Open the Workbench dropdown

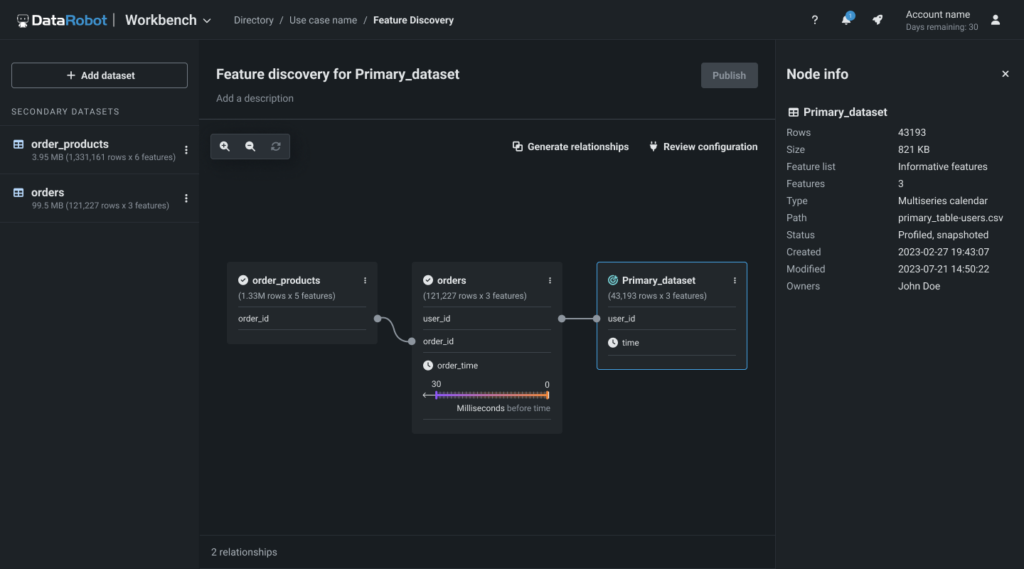[x=168, y=20]
